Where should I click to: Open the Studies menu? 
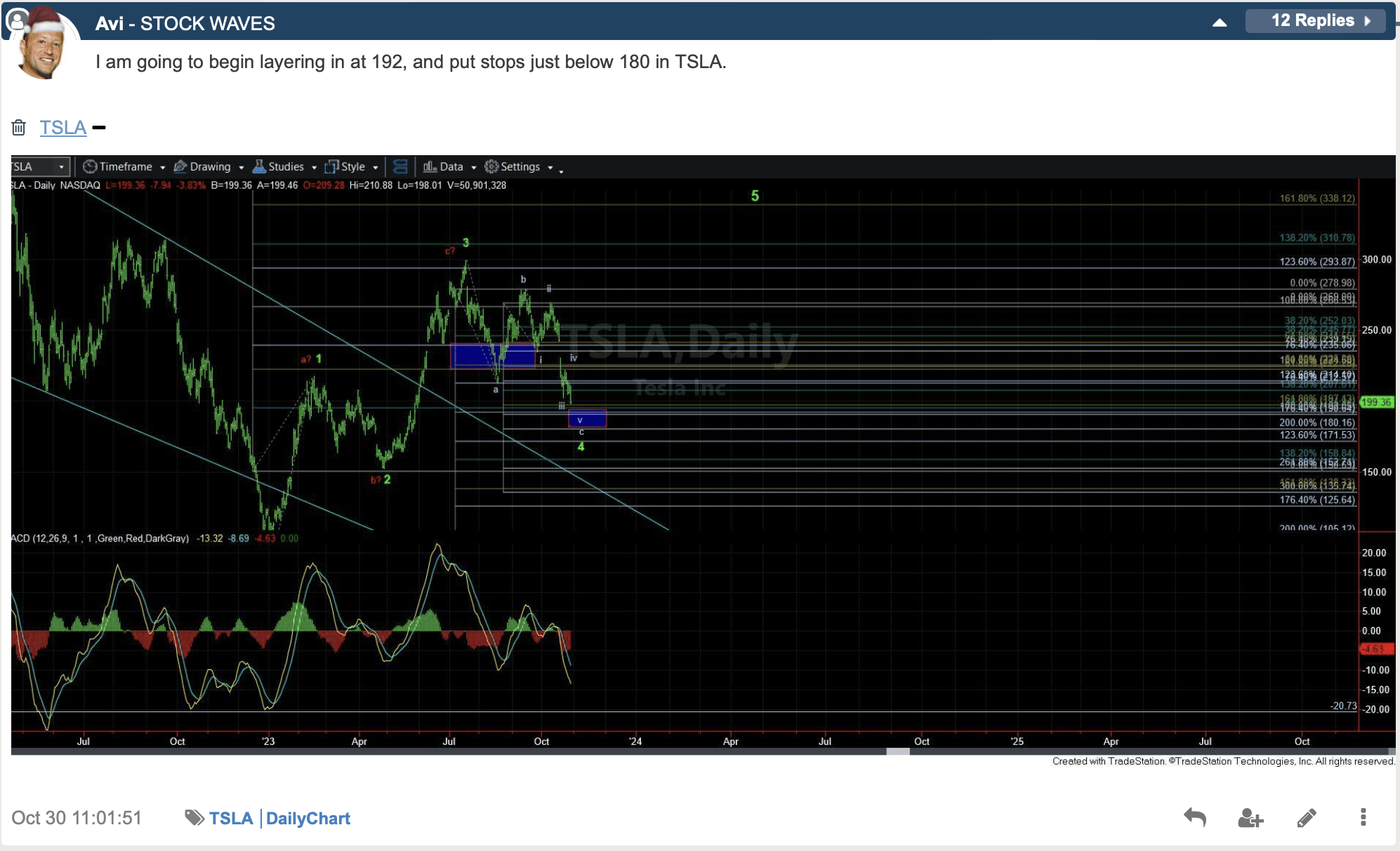click(x=284, y=166)
